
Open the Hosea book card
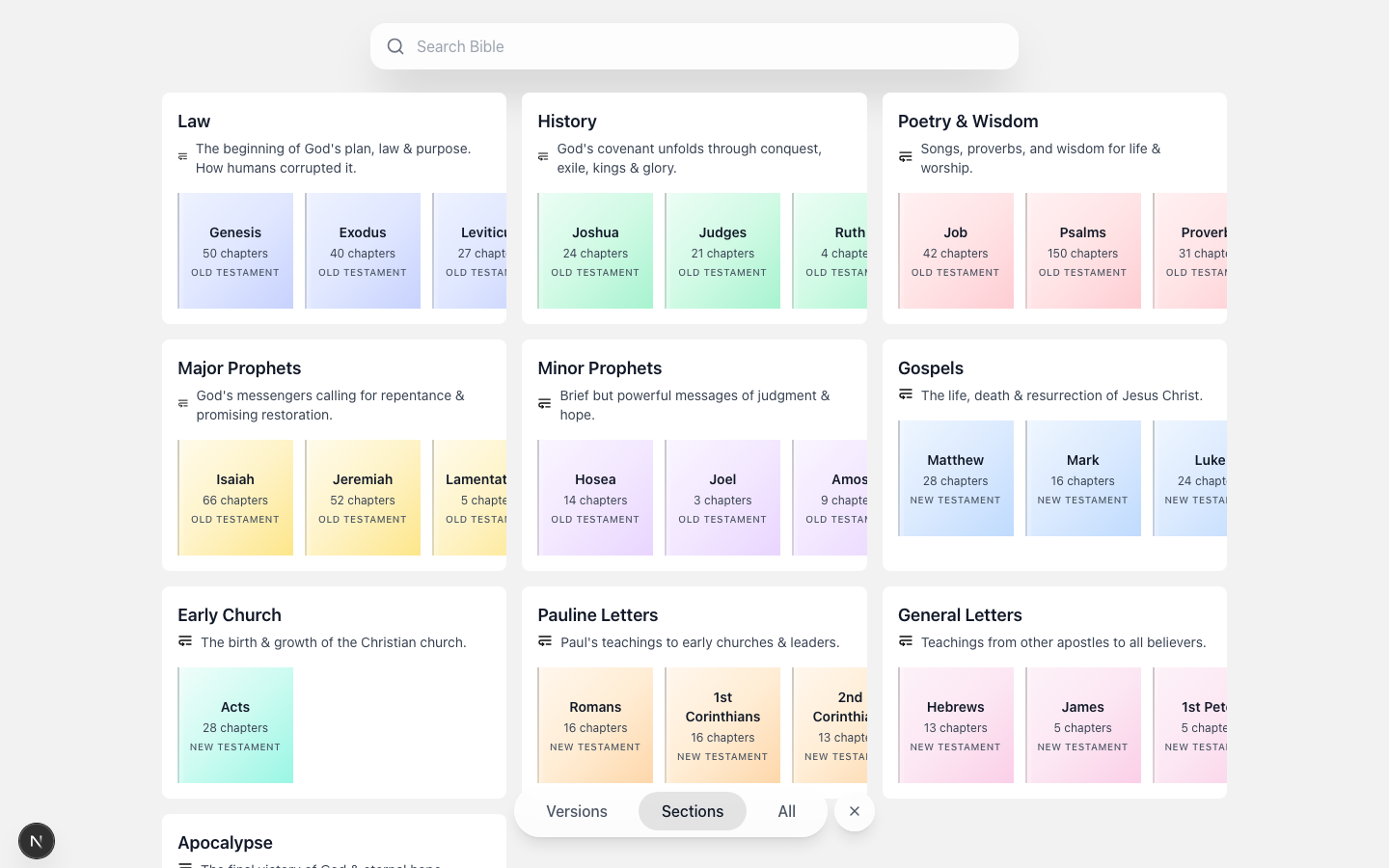coord(595,498)
